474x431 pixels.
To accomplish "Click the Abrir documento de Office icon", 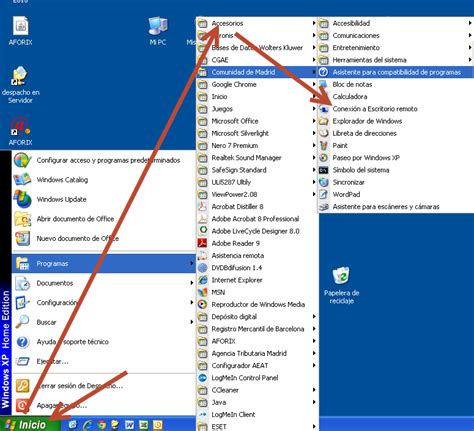I will pyautogui.click(x=22, y=219).
